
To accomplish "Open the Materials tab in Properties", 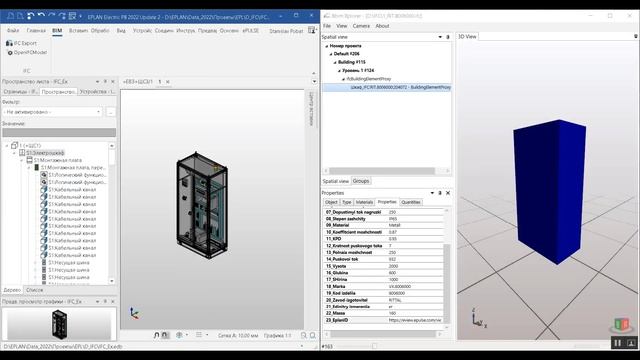I will pos(364,202).
